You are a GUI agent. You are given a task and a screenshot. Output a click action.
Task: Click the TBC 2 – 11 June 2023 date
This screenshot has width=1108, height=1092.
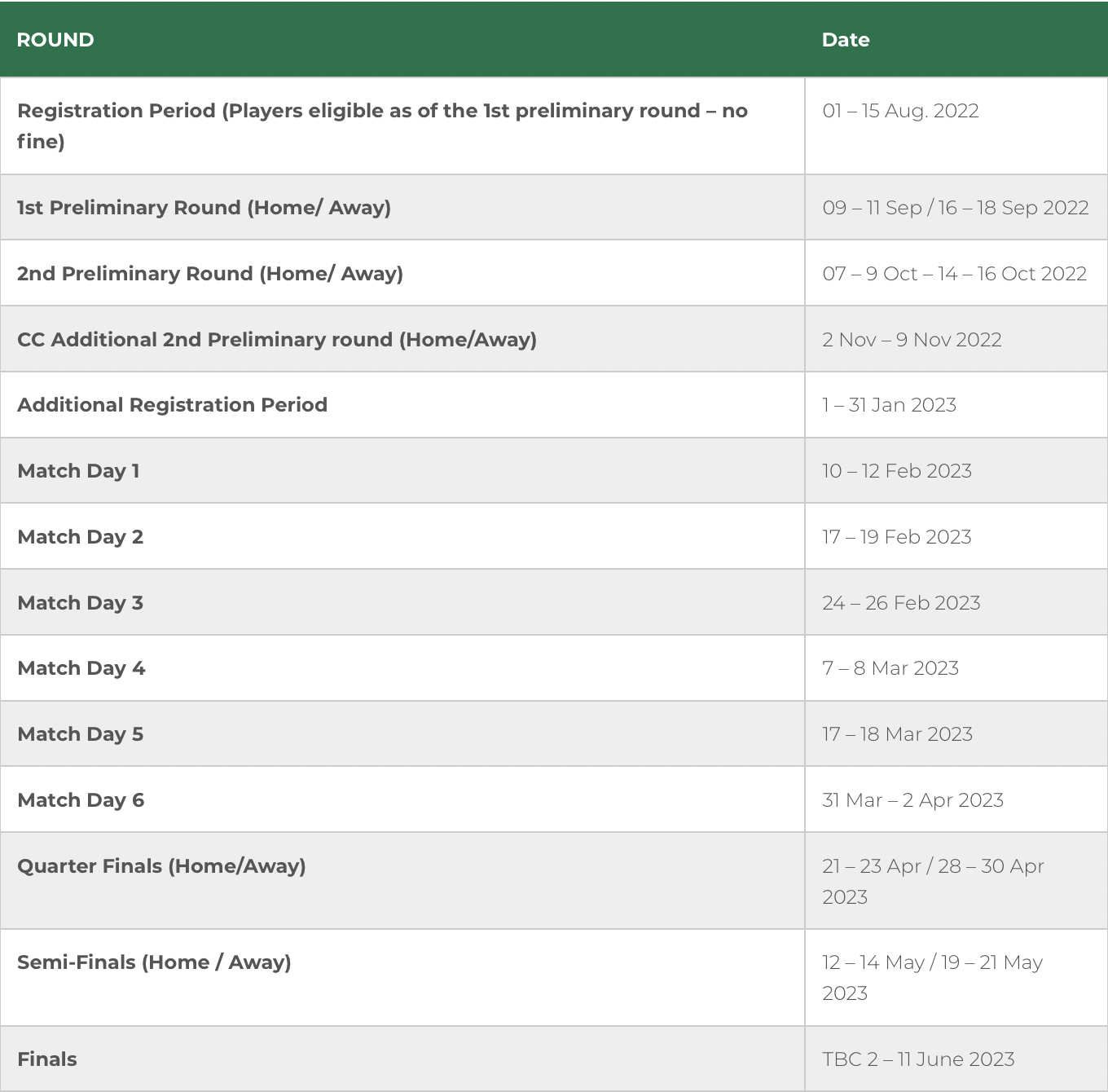coord(918,1059)
